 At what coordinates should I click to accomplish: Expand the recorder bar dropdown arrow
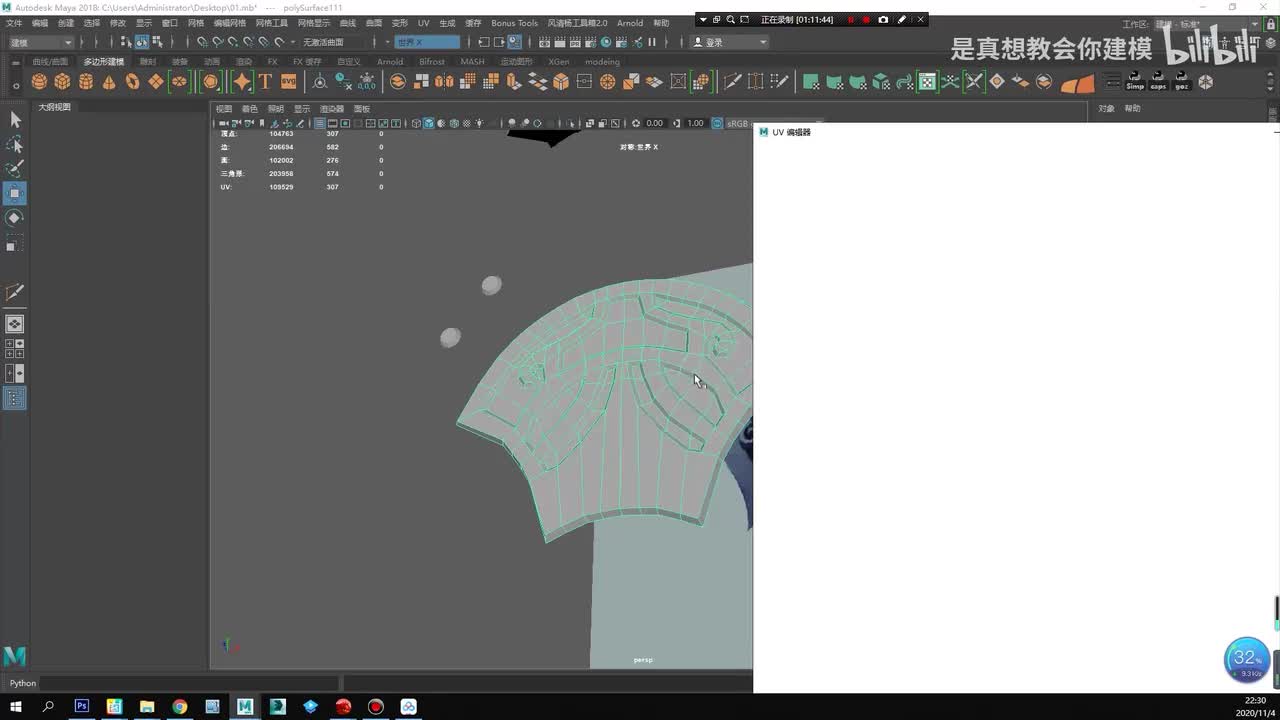703,19
